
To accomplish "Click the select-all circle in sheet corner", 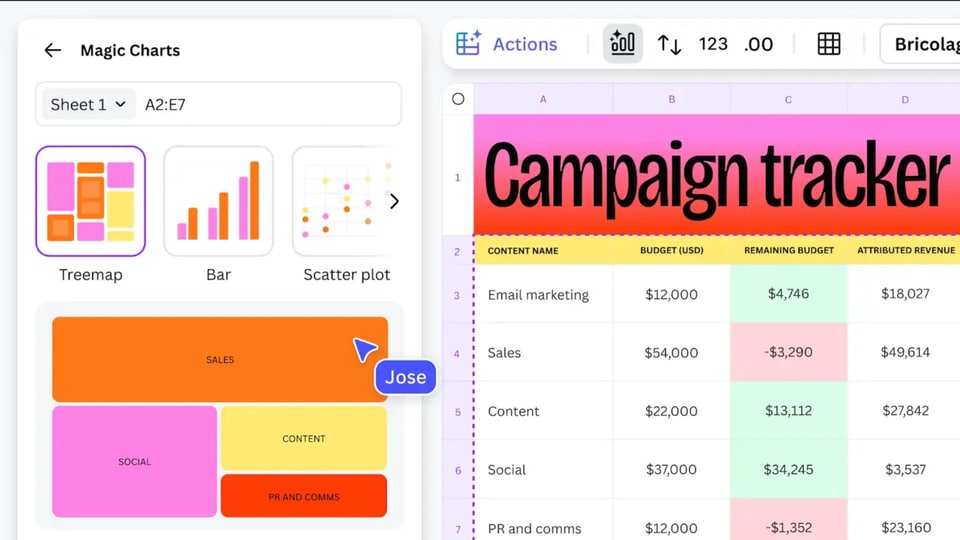I will pyautogui.click(x=458, y=99).
